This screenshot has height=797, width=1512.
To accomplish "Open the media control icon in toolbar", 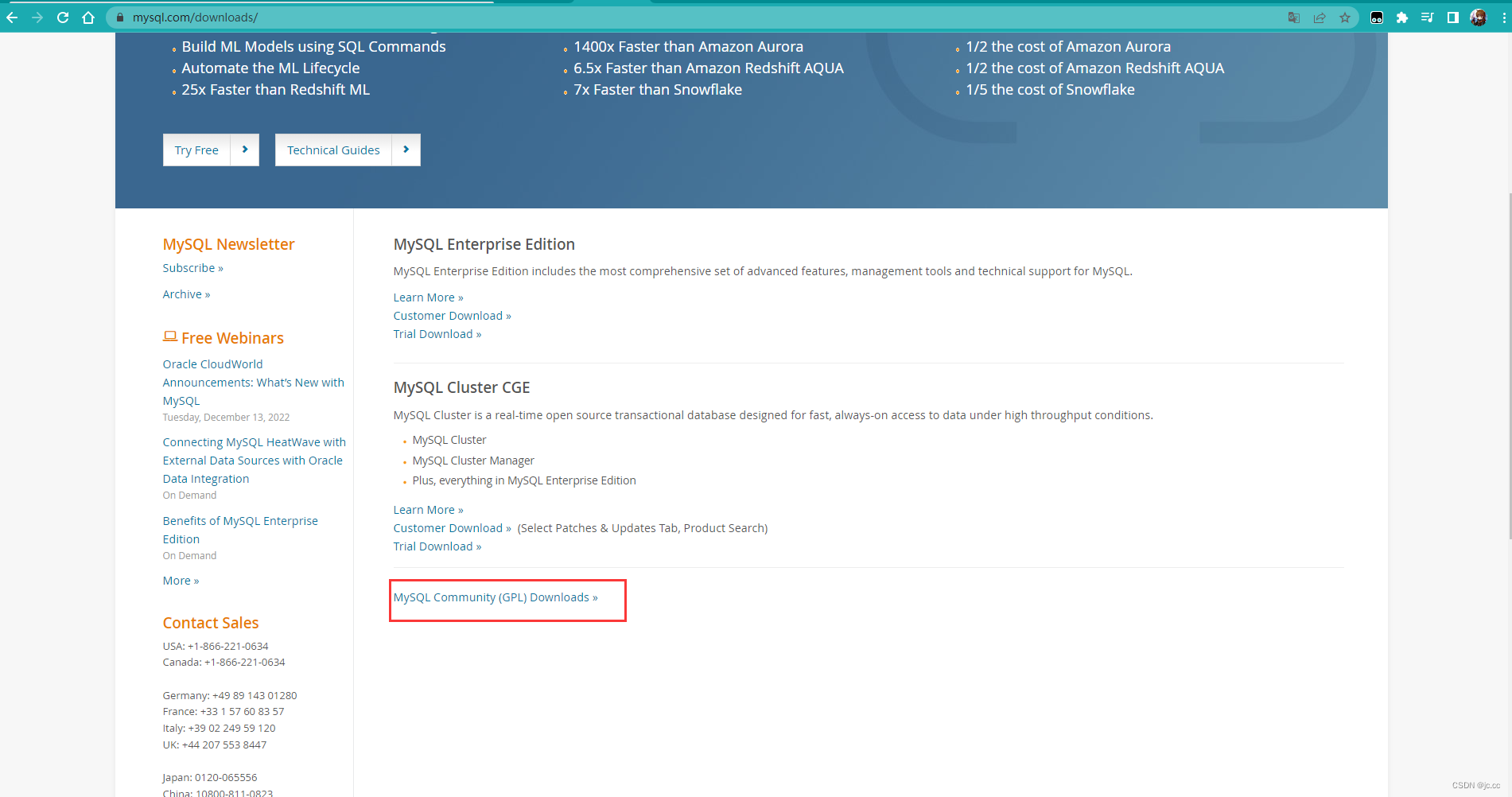I will pos(1428,17).
